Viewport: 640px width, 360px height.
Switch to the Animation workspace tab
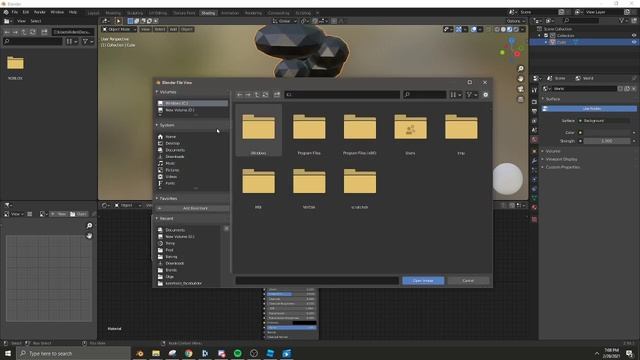(x=230, y=13)
